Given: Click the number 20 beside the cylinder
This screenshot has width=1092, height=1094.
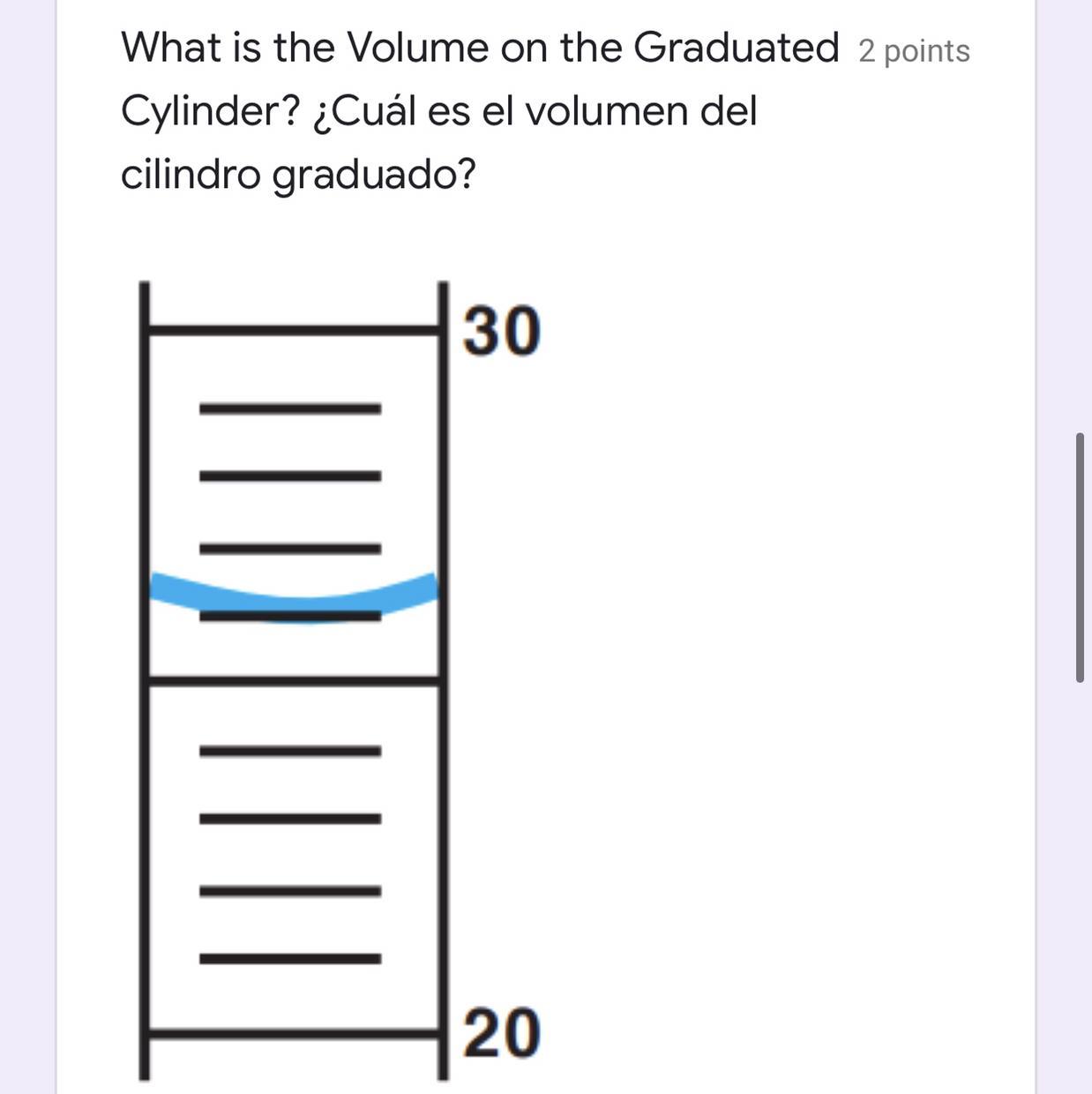Looking at the screenshot, I should [501, 1033].
